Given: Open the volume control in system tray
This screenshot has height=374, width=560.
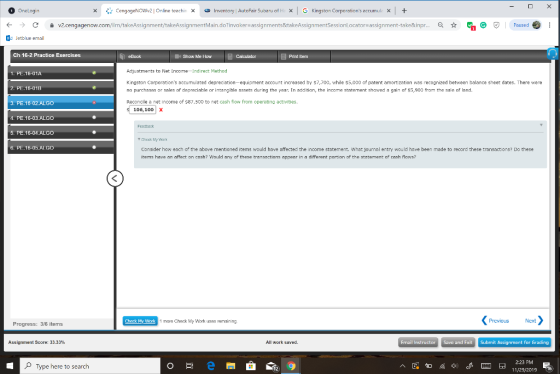Looking at the screenshot, I should tap(455, 366).
